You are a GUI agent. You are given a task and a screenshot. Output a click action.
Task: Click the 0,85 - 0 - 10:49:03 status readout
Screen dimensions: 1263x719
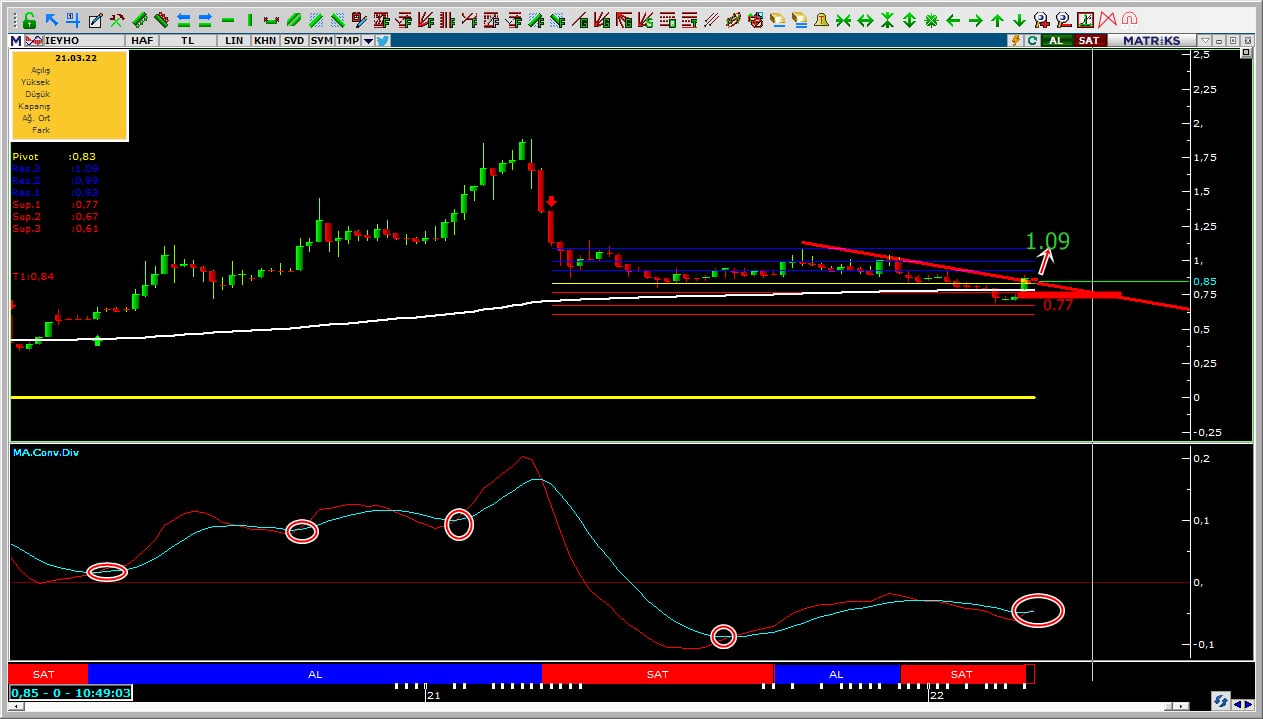tap(70, 692)
